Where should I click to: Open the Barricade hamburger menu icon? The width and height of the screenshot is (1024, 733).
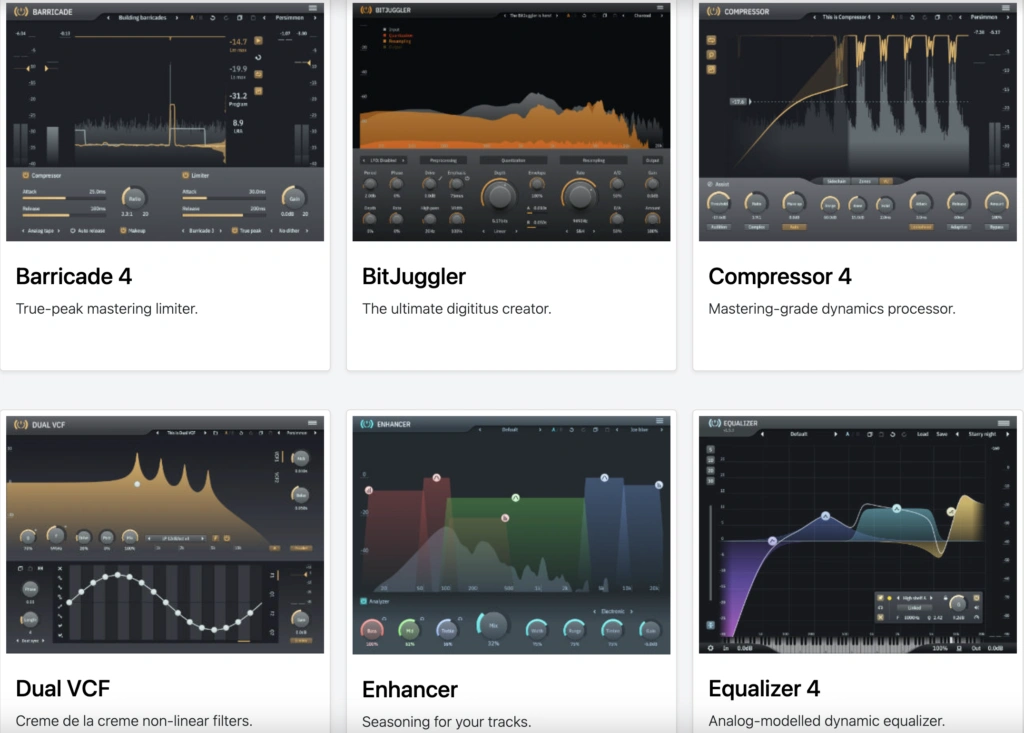[x=312, y=8]
